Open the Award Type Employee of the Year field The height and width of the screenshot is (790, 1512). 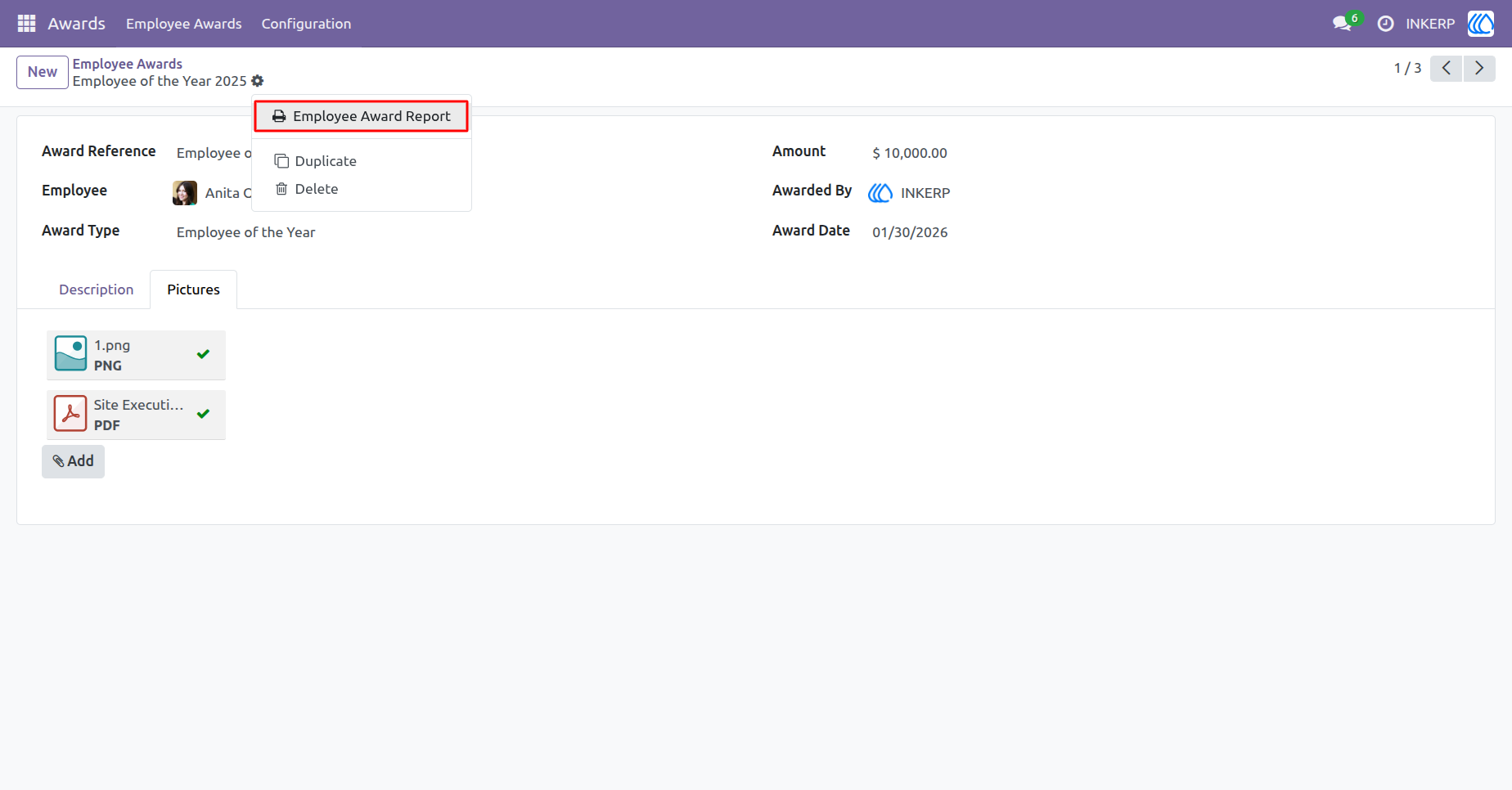(246, 232)
